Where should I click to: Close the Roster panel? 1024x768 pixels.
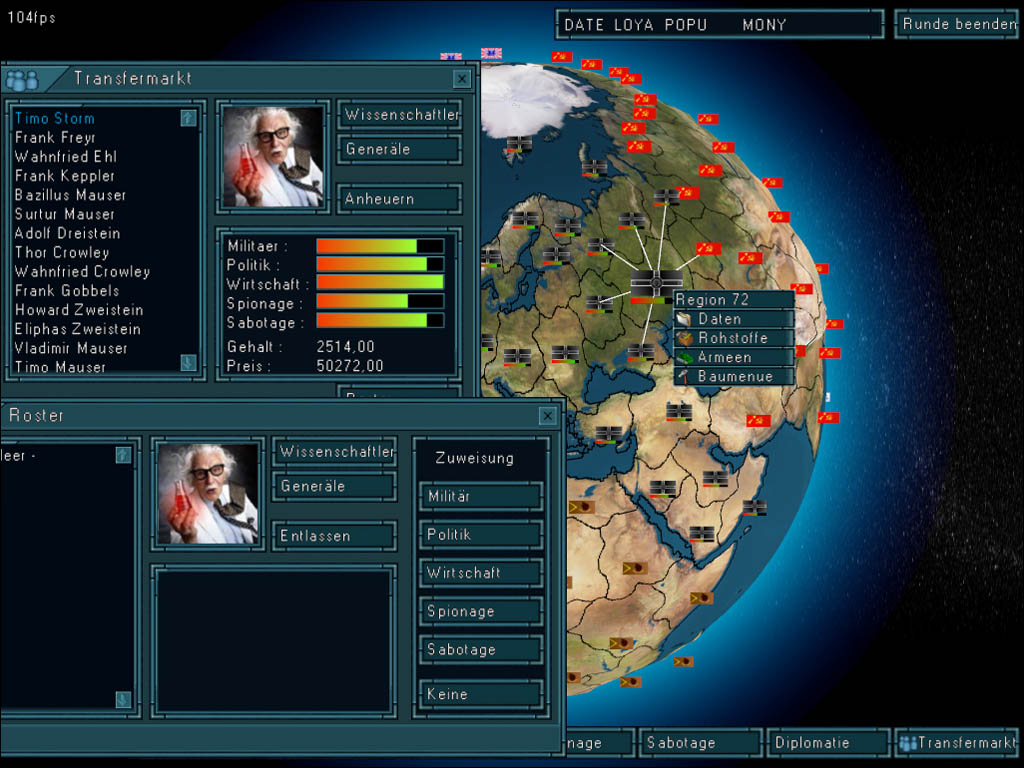[547, 416]
